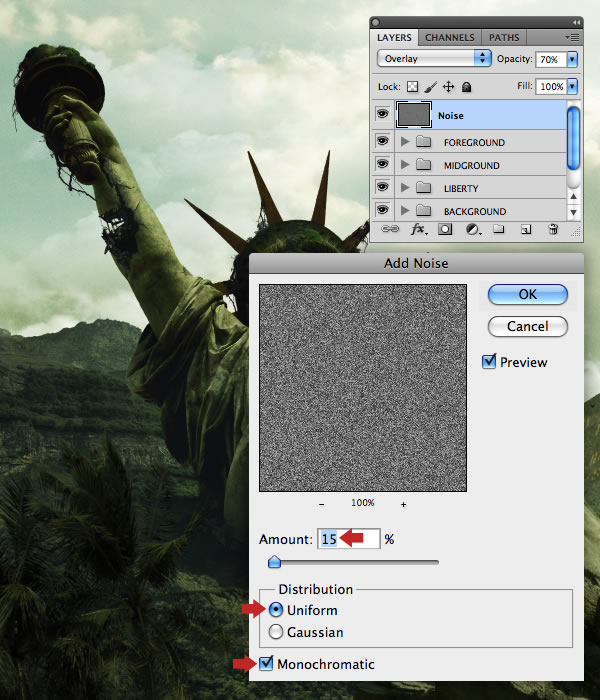This screenshot has width=600, height=700.
Task: Switch to the CHANNELS tab
Action: point(450,38)
